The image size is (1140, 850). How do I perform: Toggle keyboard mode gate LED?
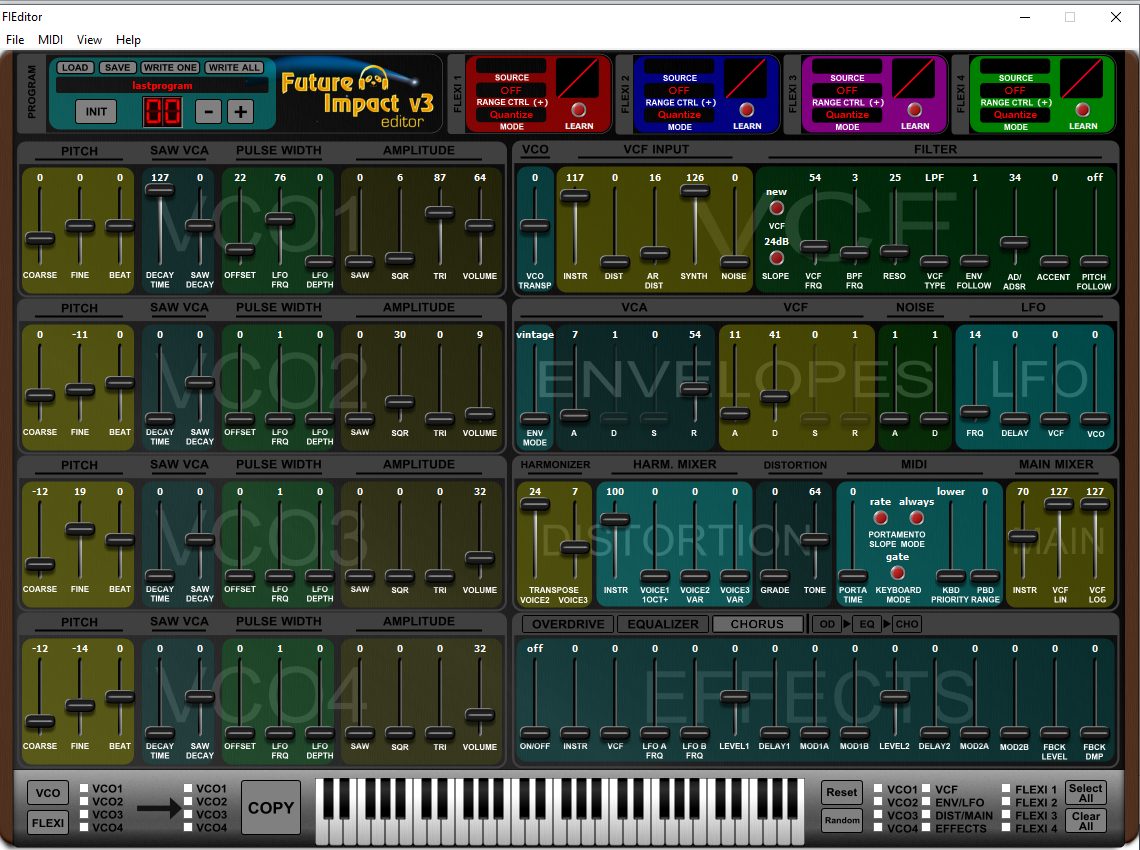[x=897, y=573]
